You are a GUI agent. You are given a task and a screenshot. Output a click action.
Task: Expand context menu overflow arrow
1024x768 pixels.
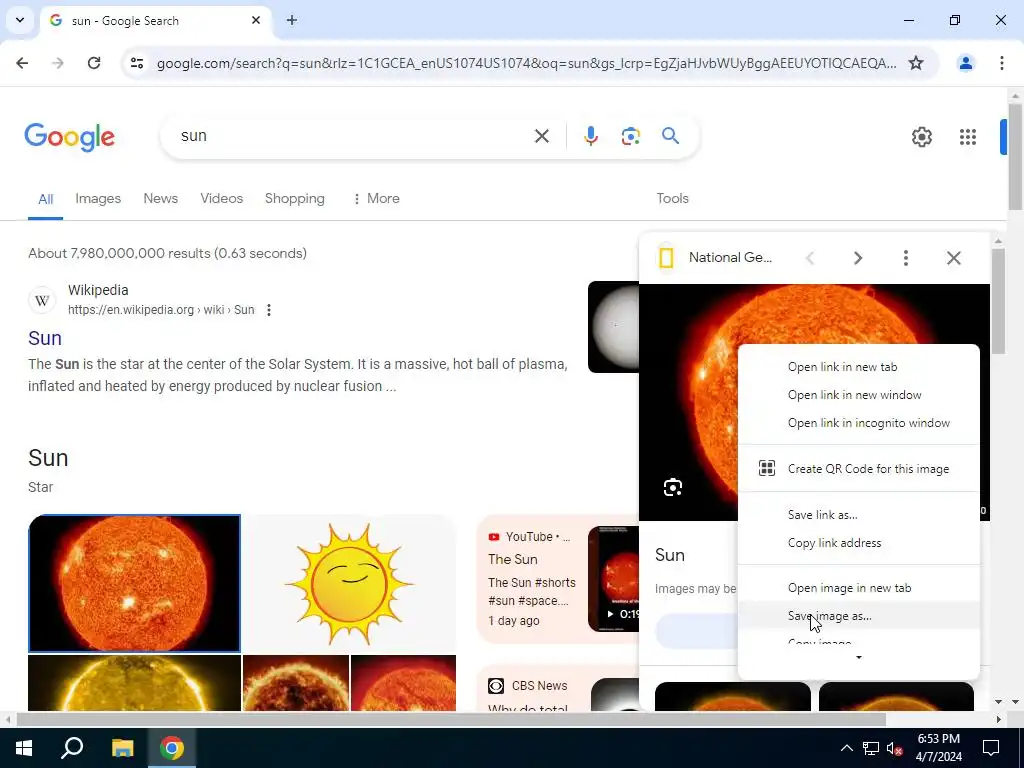[859, 658]
